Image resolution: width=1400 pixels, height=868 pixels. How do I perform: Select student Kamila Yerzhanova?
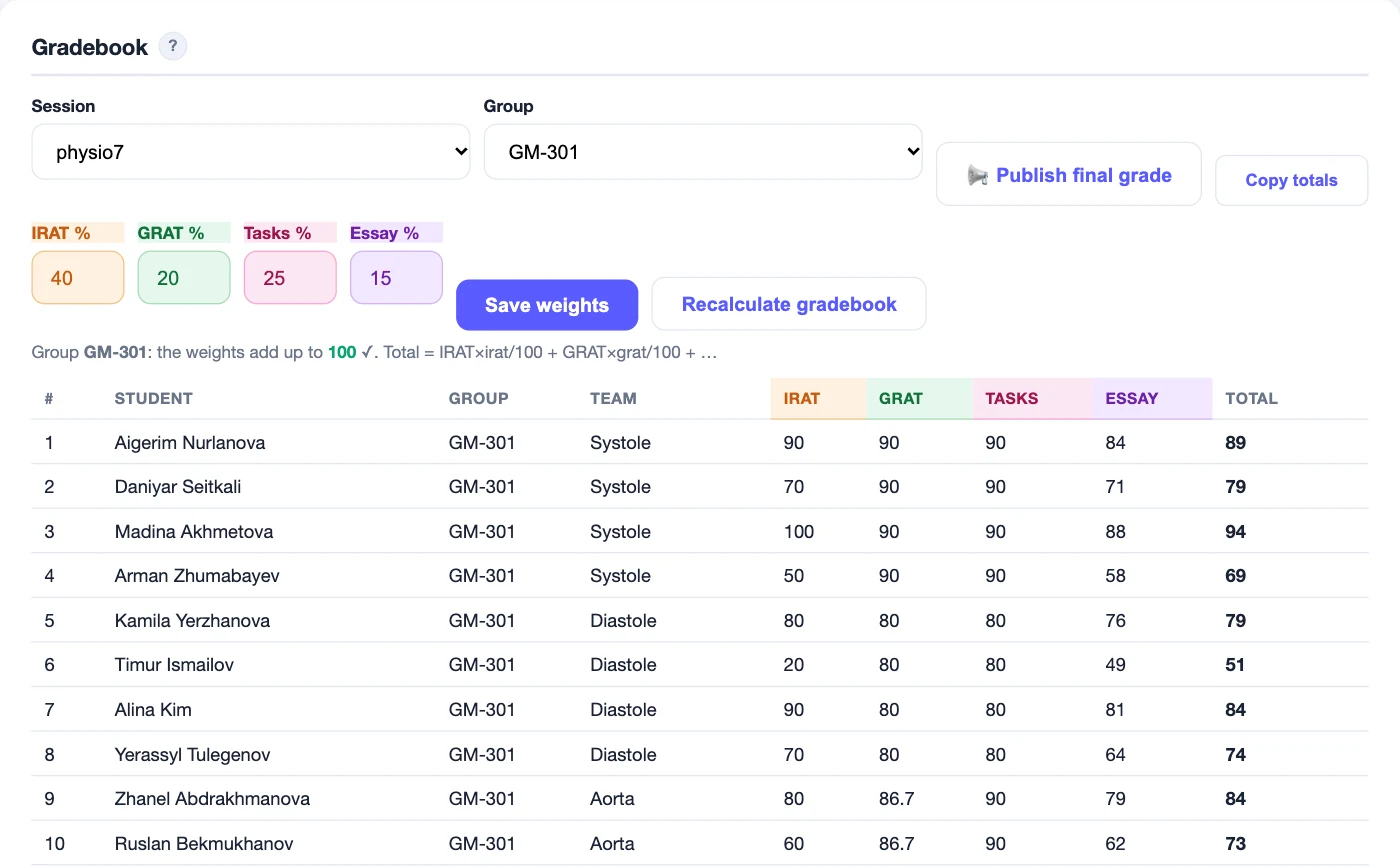[x=193, y=620]
